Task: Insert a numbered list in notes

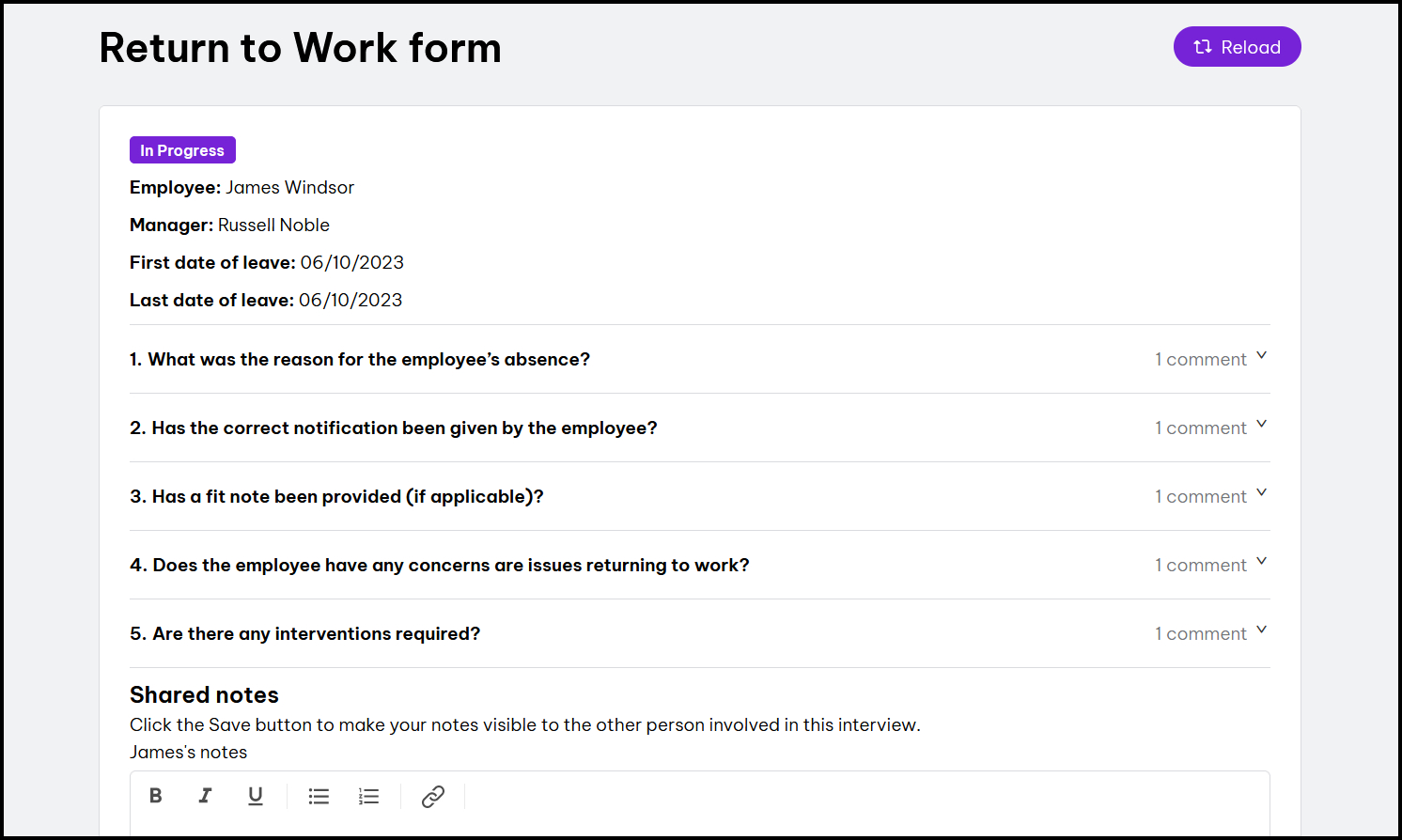Action: (368, 796)
